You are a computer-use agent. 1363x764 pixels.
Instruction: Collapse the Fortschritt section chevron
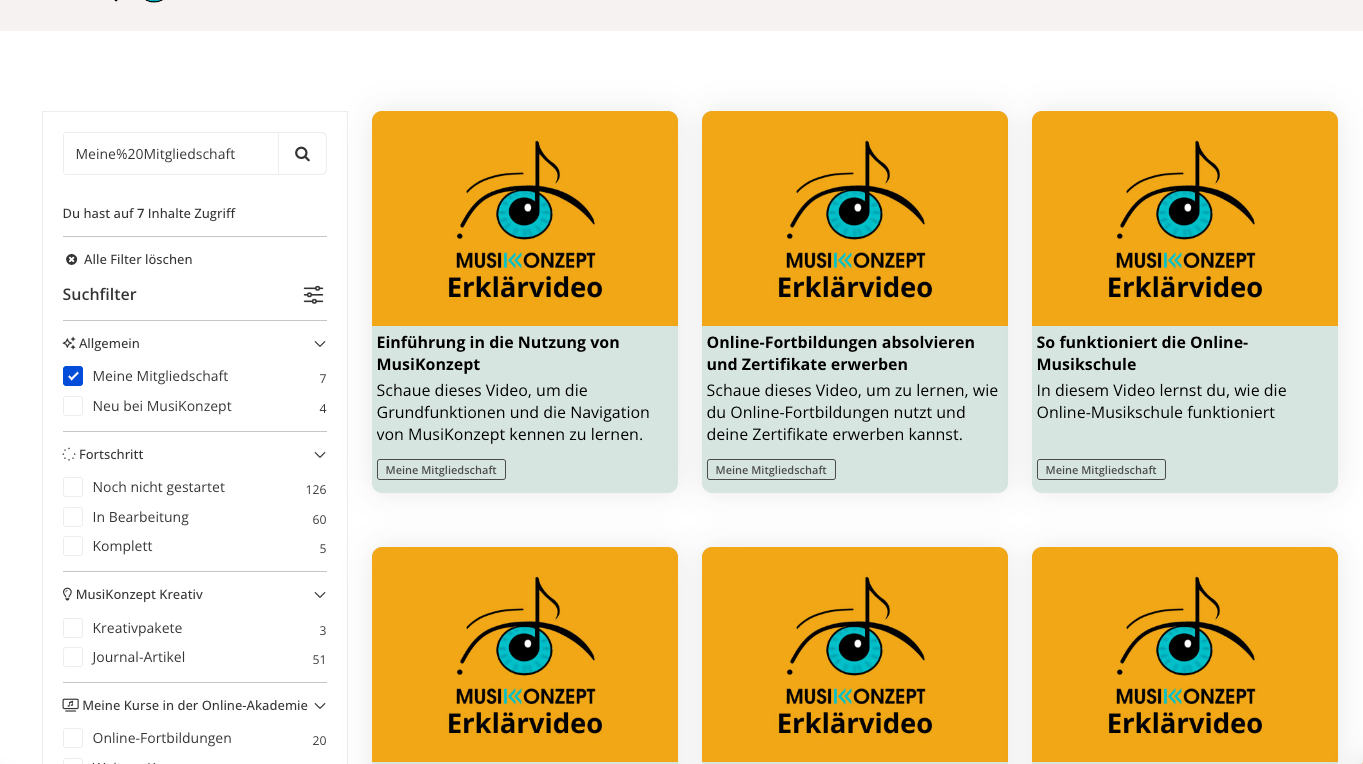[320, 455]
